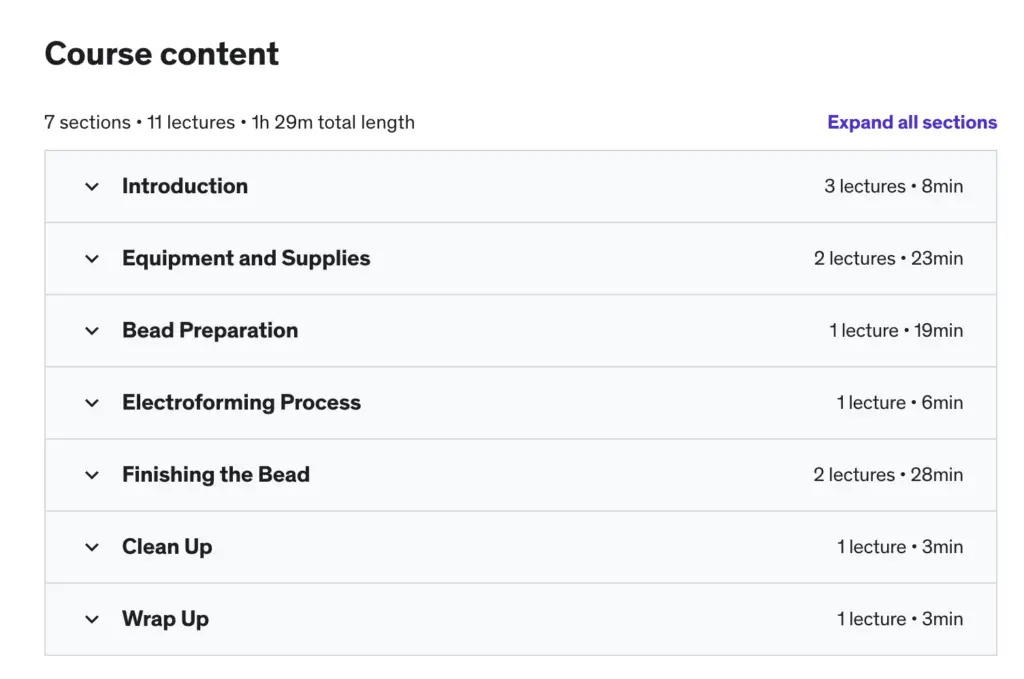Open the Wrap Up section title
Image resolution: width=1024 pixels, height=679 pixels.
click(165, 618)
